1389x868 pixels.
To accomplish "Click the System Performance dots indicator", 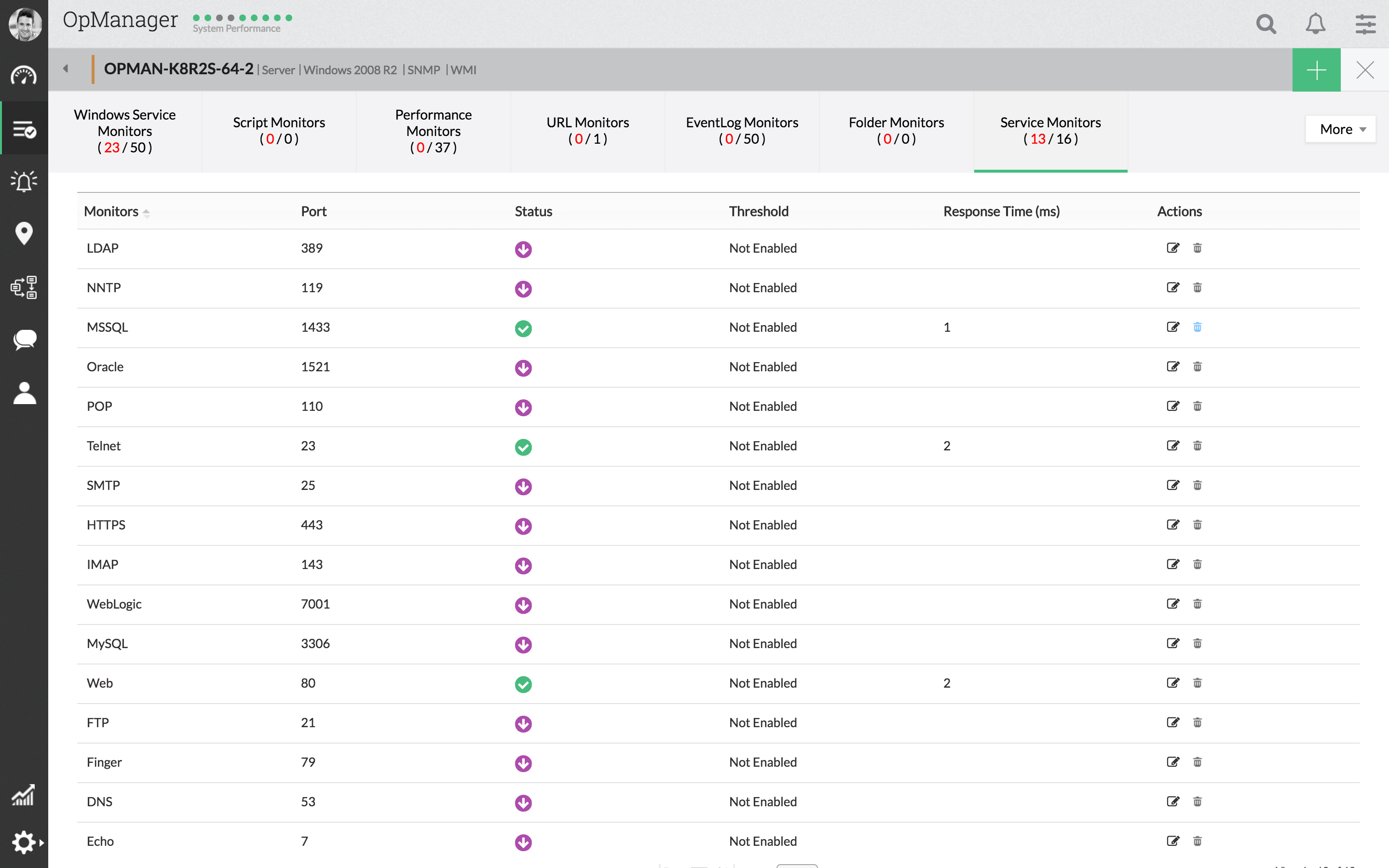I will (242, 18).
